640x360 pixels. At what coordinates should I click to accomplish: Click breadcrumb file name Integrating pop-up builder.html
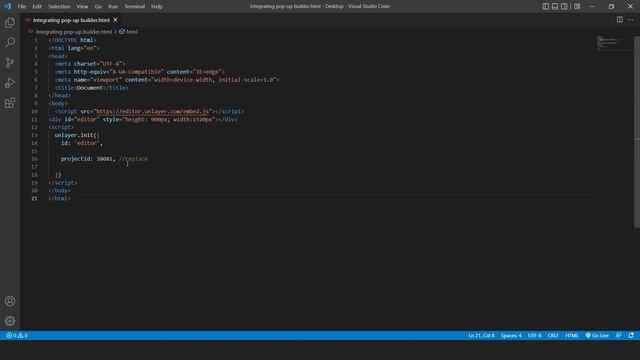point(73,31)
